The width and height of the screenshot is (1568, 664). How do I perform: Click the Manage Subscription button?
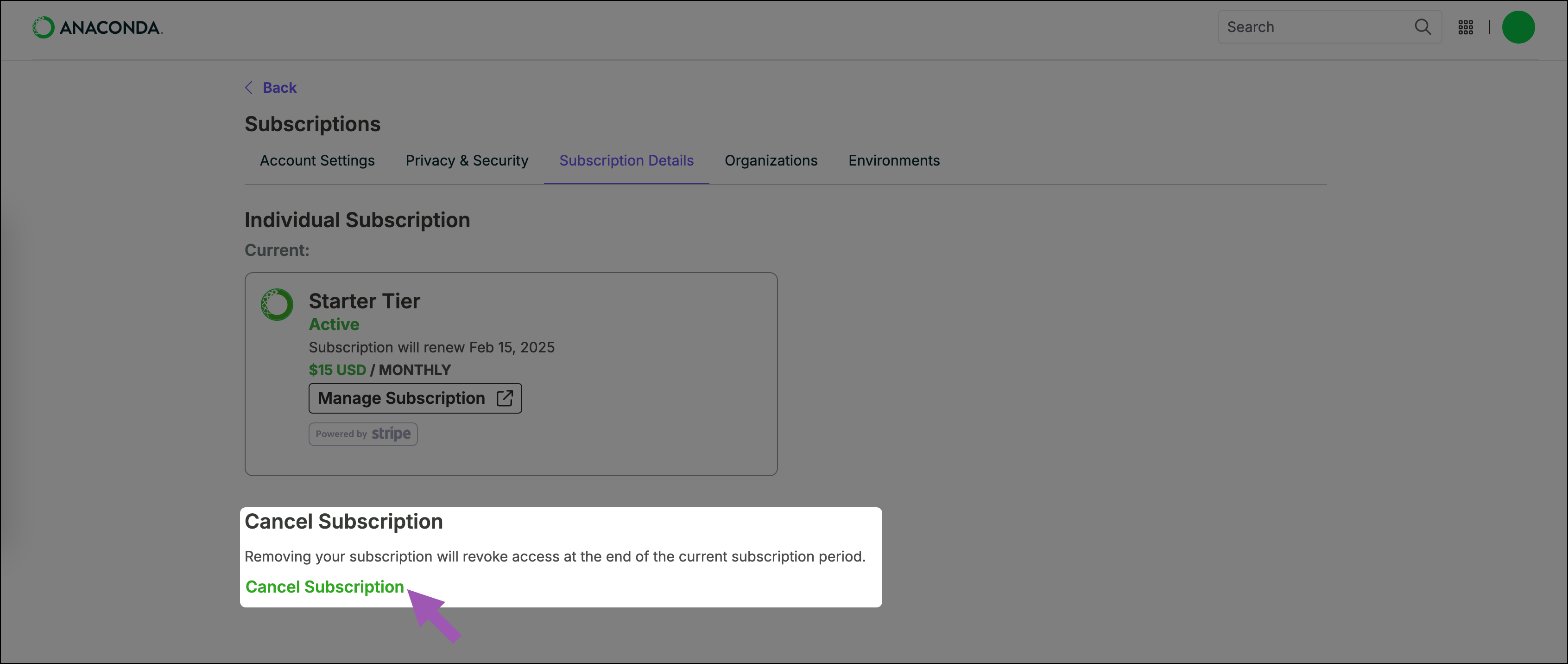pos(415,398)
